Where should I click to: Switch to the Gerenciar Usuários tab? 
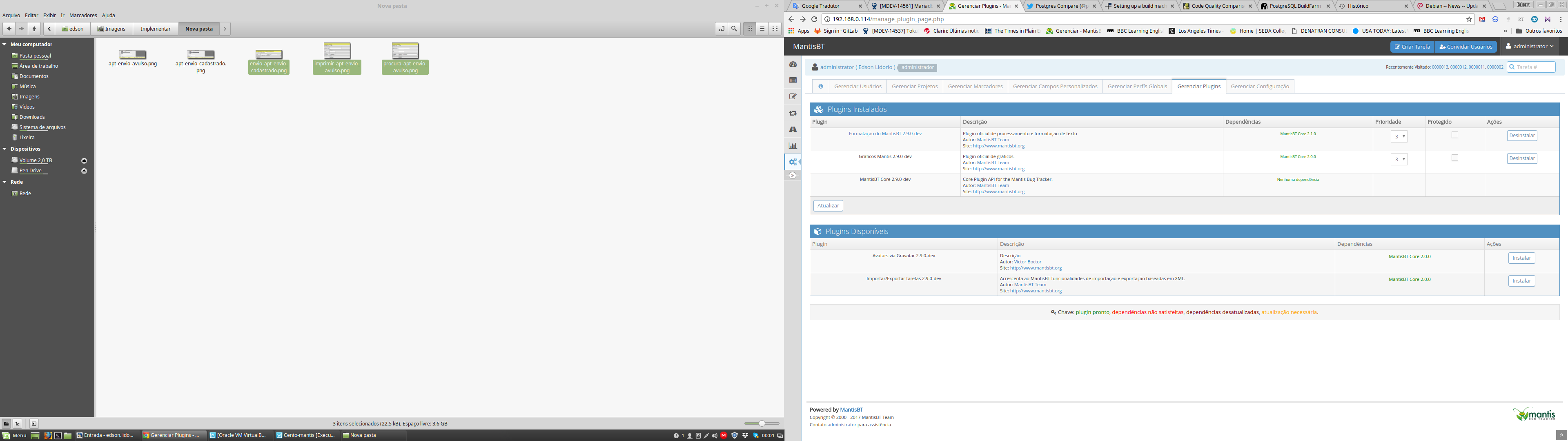[x=857, y=86]
